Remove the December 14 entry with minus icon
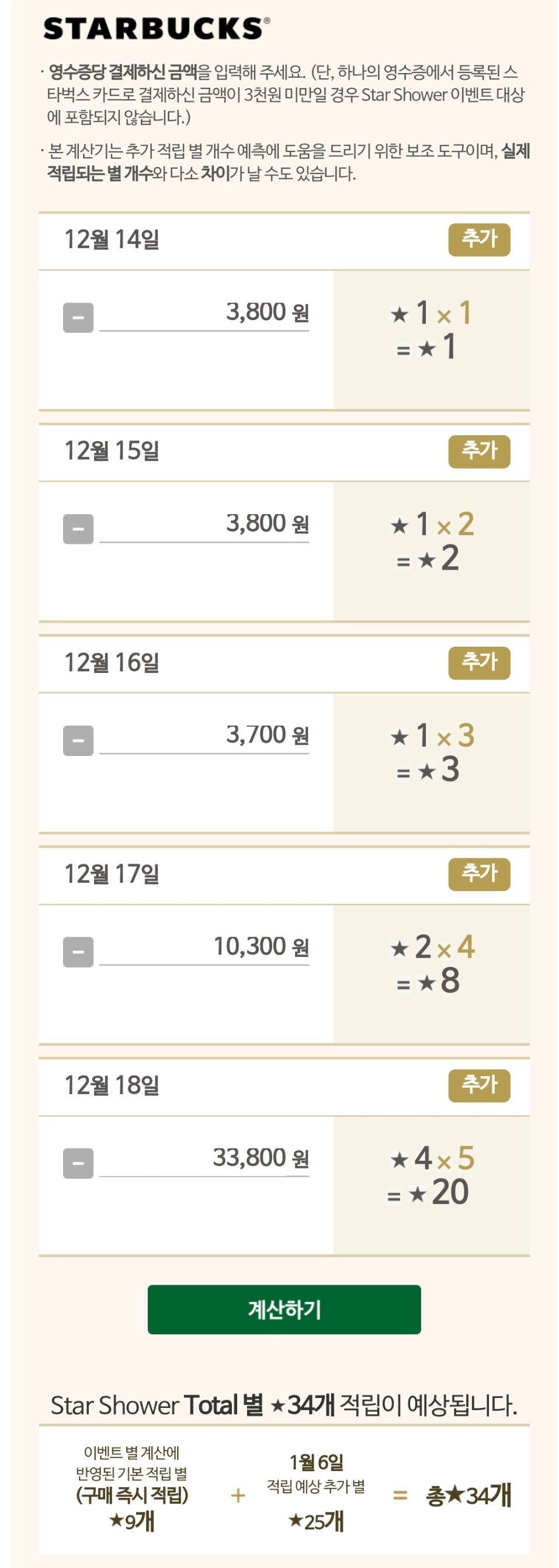Viewport: 559px width, 1568px height. (78, 317)
